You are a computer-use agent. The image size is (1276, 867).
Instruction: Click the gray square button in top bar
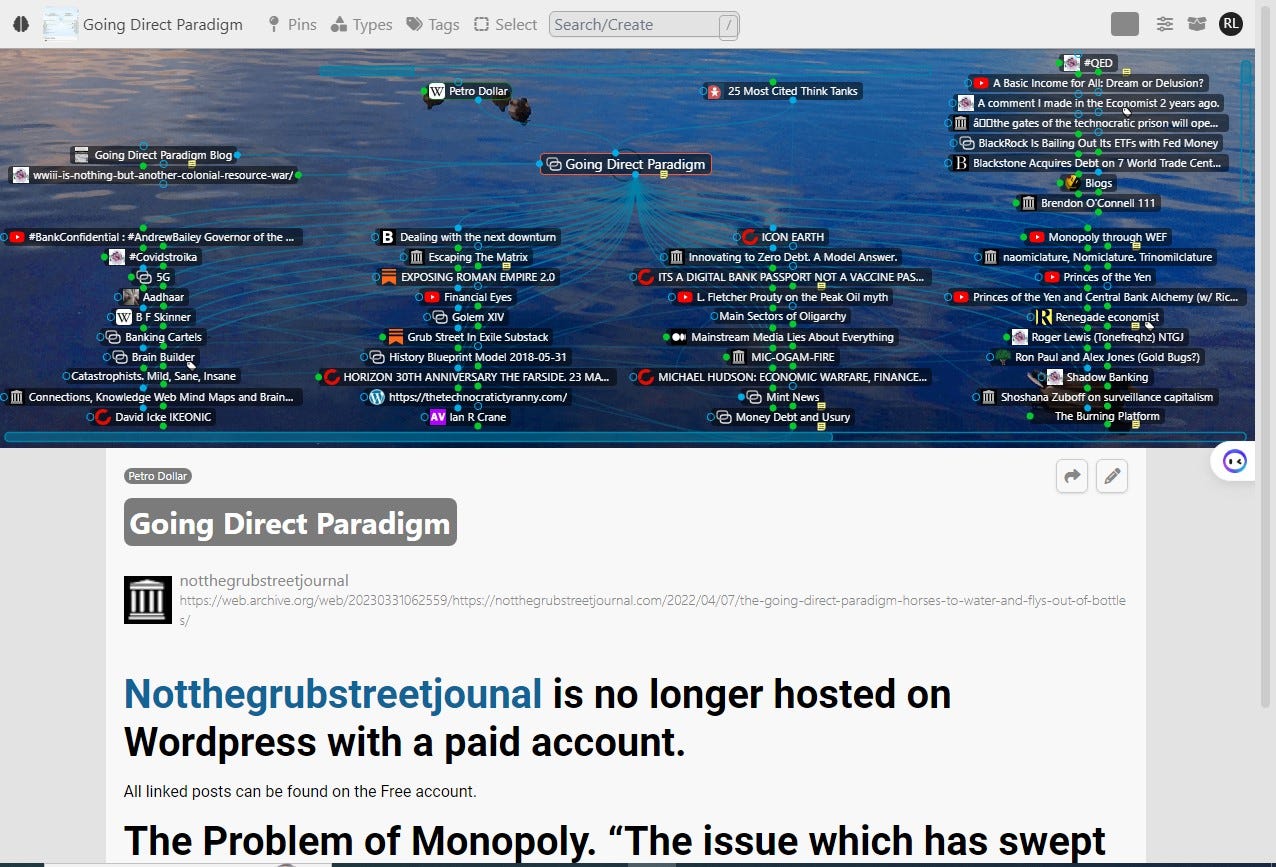coord(1125,24)
